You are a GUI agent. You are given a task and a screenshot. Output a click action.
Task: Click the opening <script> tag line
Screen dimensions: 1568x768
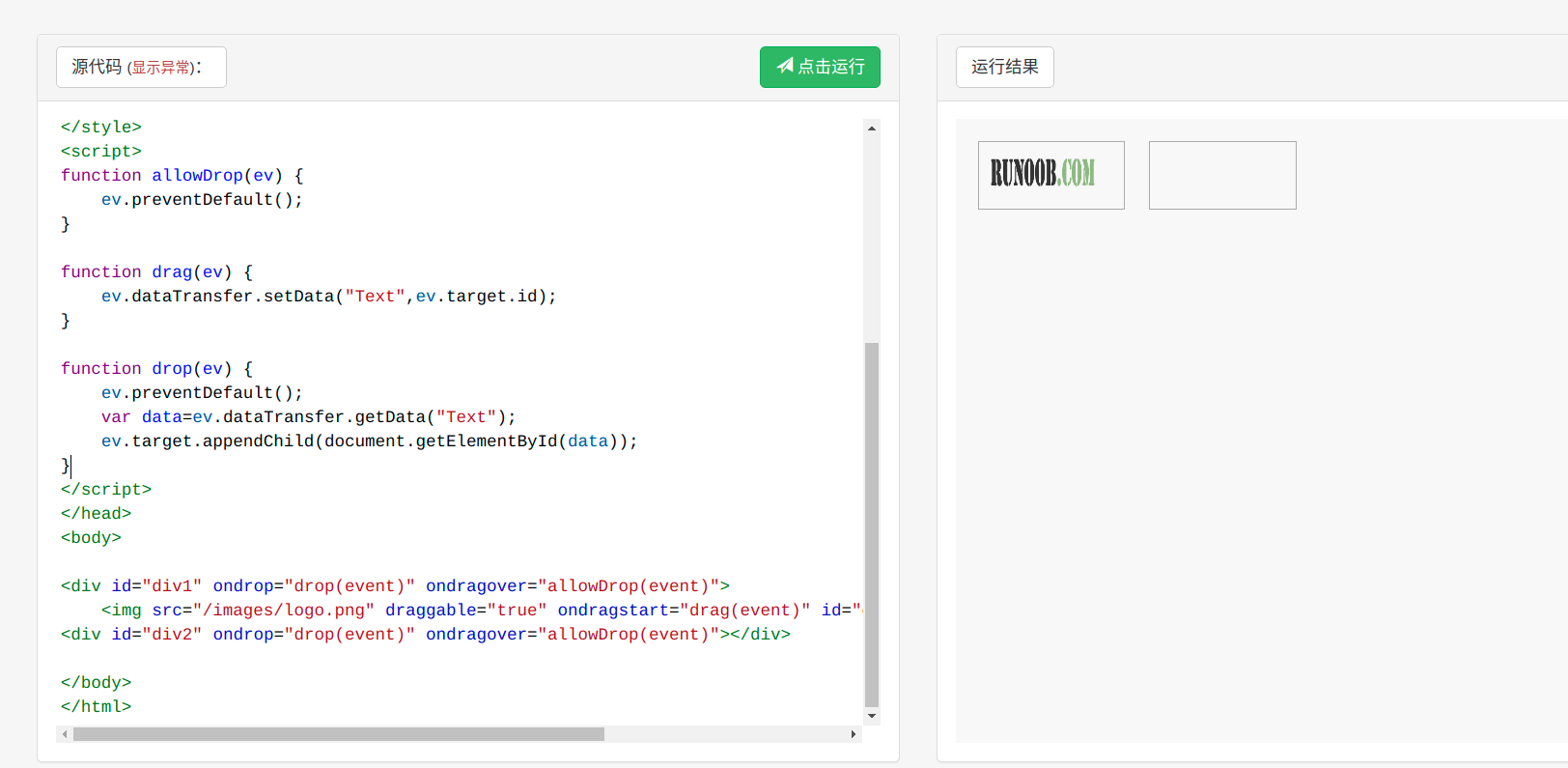click(x=101, y=151)
